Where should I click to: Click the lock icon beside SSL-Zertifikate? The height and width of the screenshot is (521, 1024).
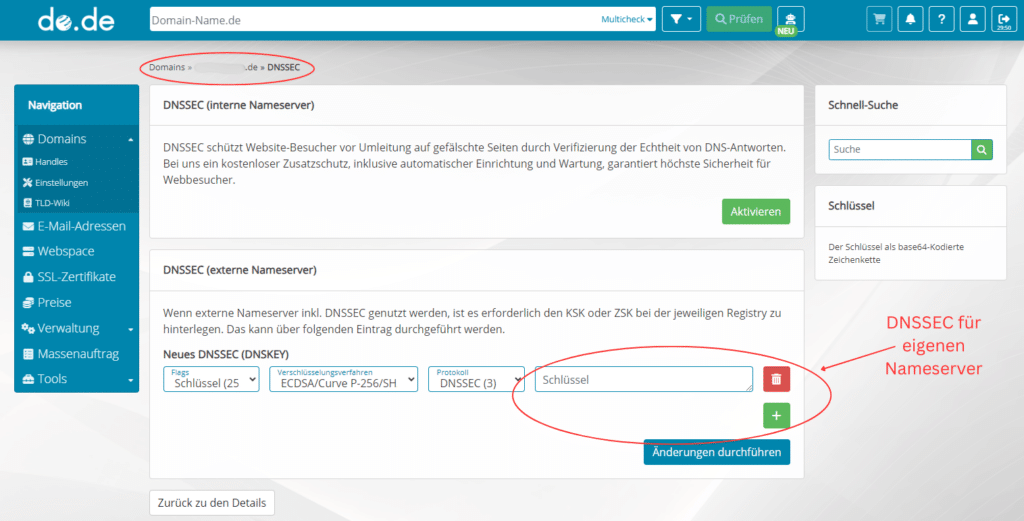pyautogui.click(x=28, y=277)
